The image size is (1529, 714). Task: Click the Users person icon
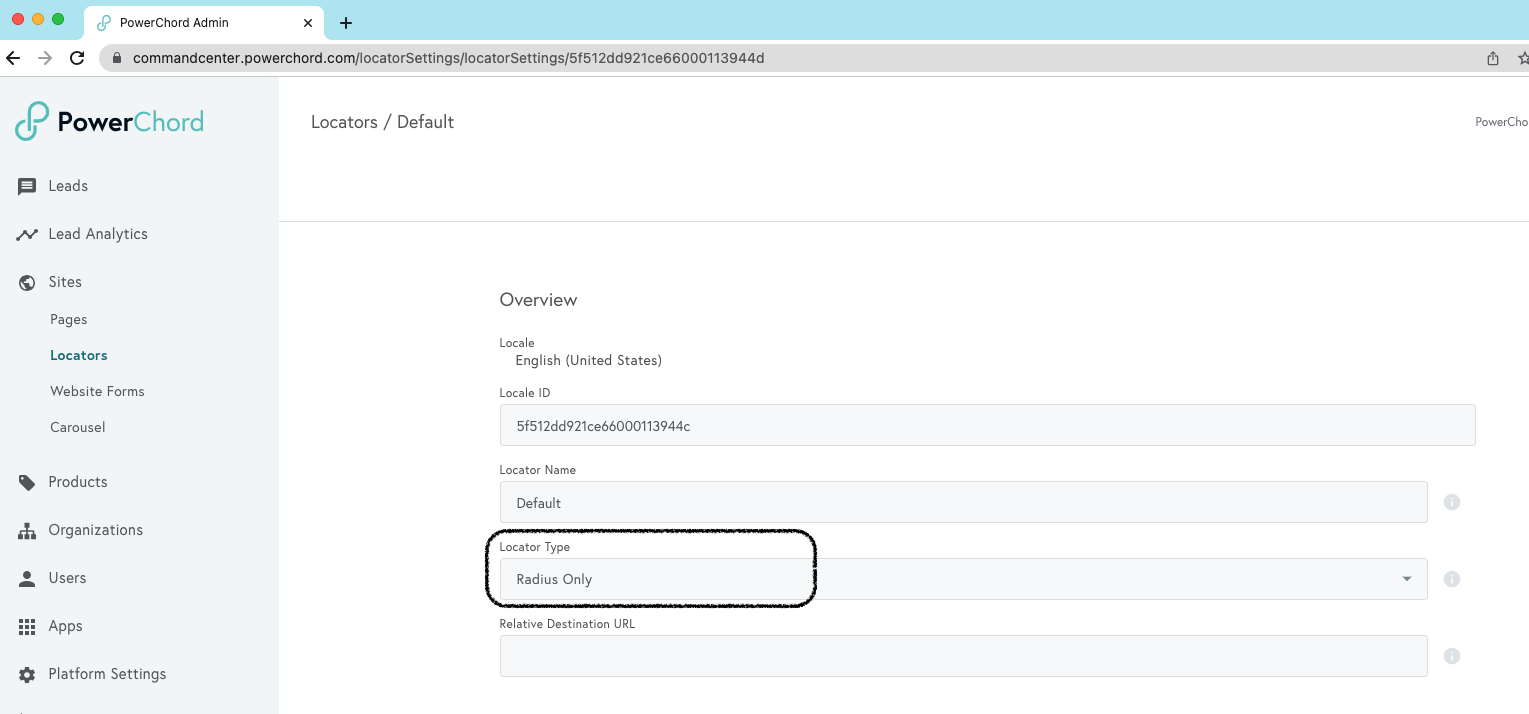[x=27, y=578]
